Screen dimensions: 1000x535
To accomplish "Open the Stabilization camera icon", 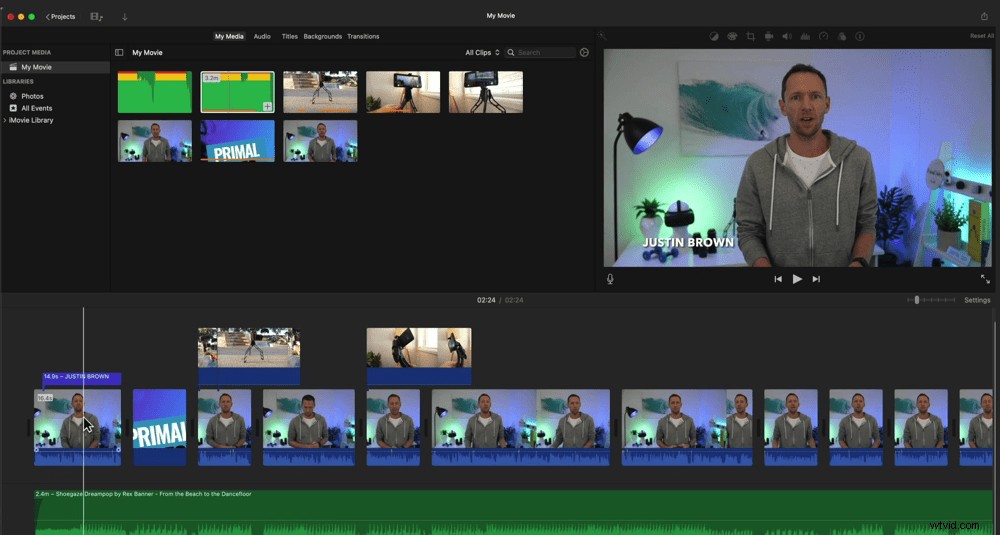I will point(769,36).
